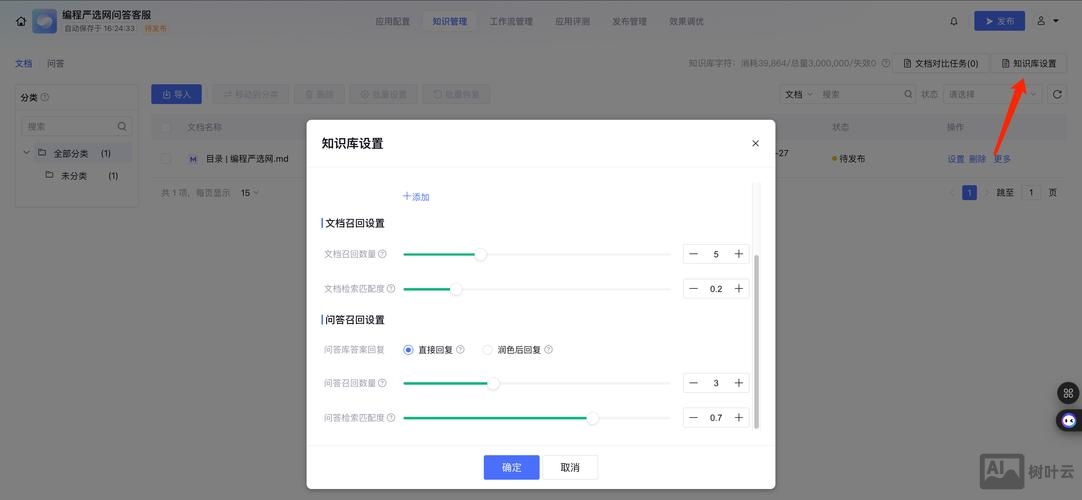Click the 导入 button
Screen dimensions: 1082x500
point(177,94)
